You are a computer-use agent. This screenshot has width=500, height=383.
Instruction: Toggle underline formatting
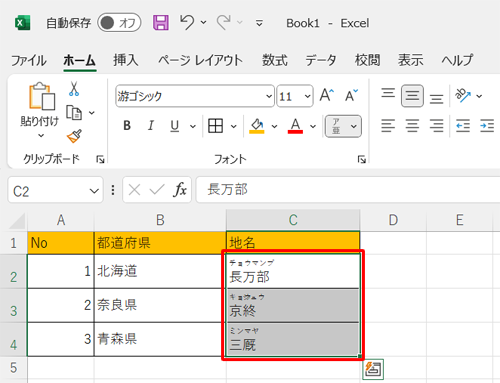[x=174, y=126]
